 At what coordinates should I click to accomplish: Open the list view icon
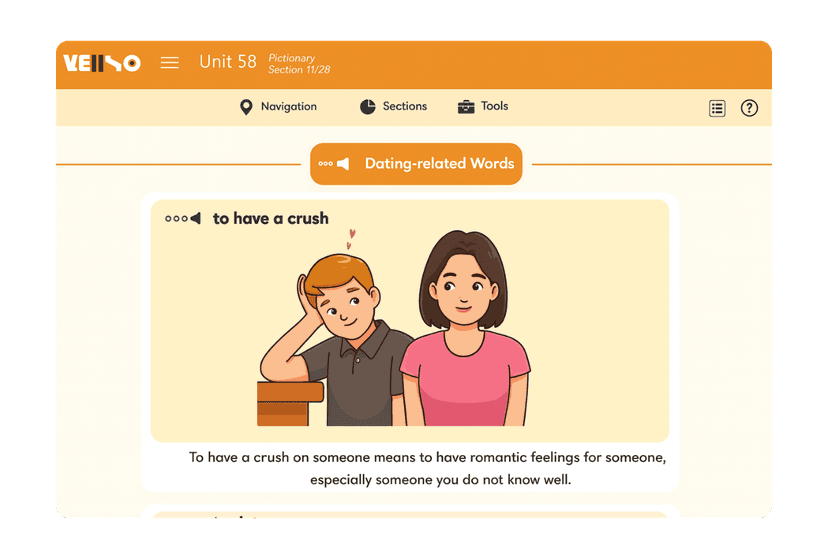click(717, 108)
